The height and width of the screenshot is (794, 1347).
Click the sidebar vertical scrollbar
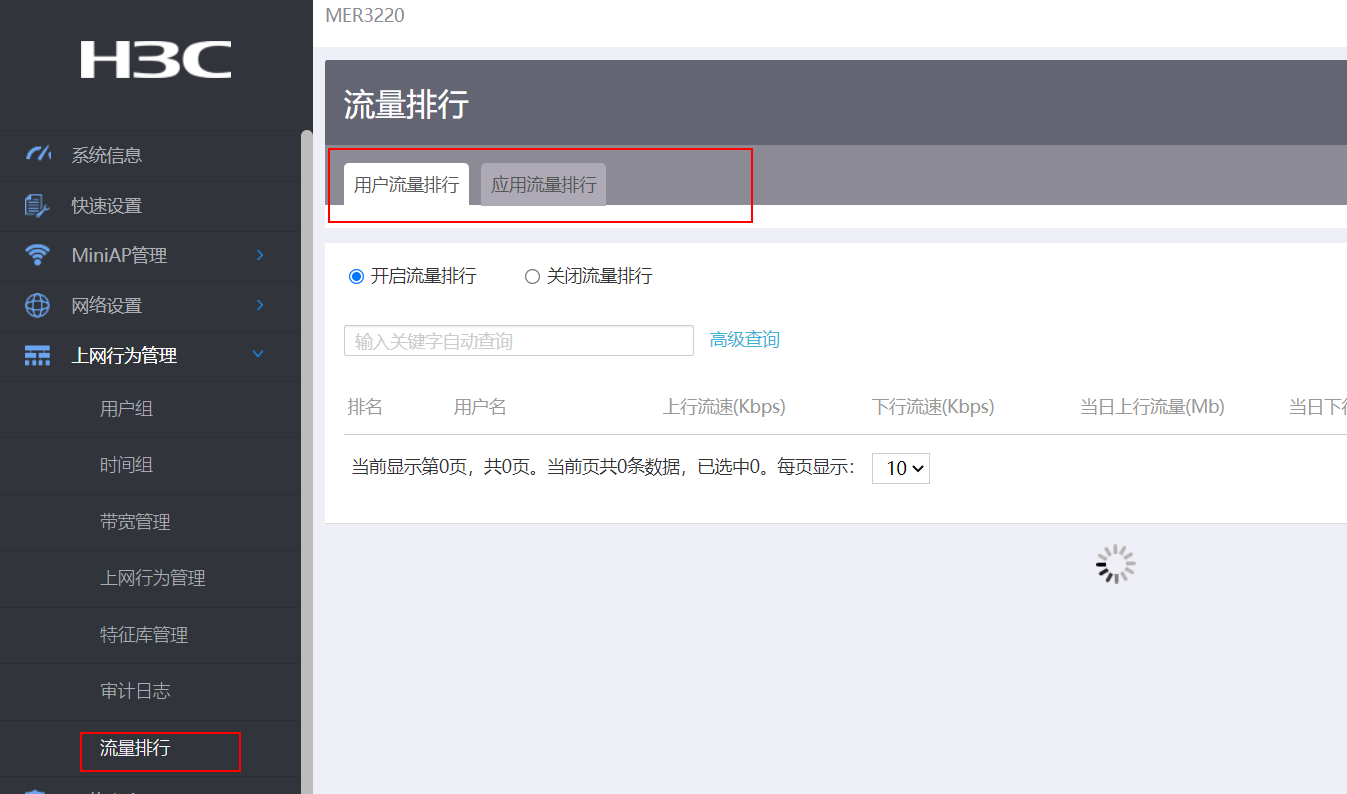click(x=306, y=460)
